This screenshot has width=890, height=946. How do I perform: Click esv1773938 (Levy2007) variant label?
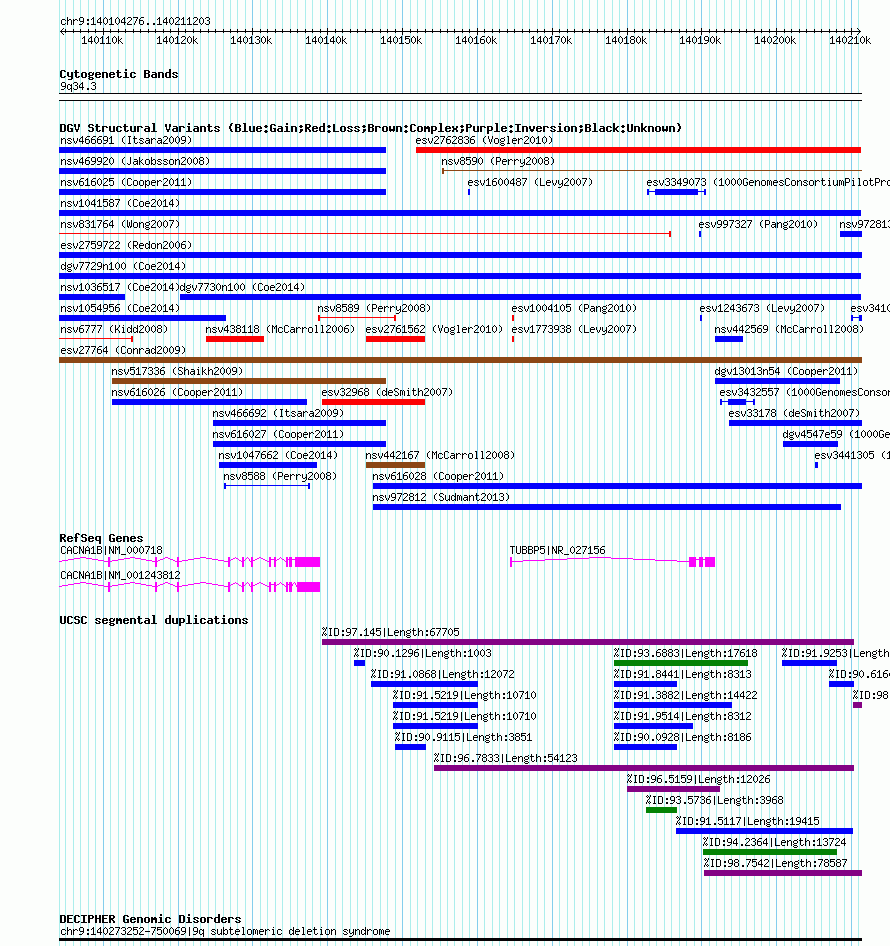pos(574,330)
